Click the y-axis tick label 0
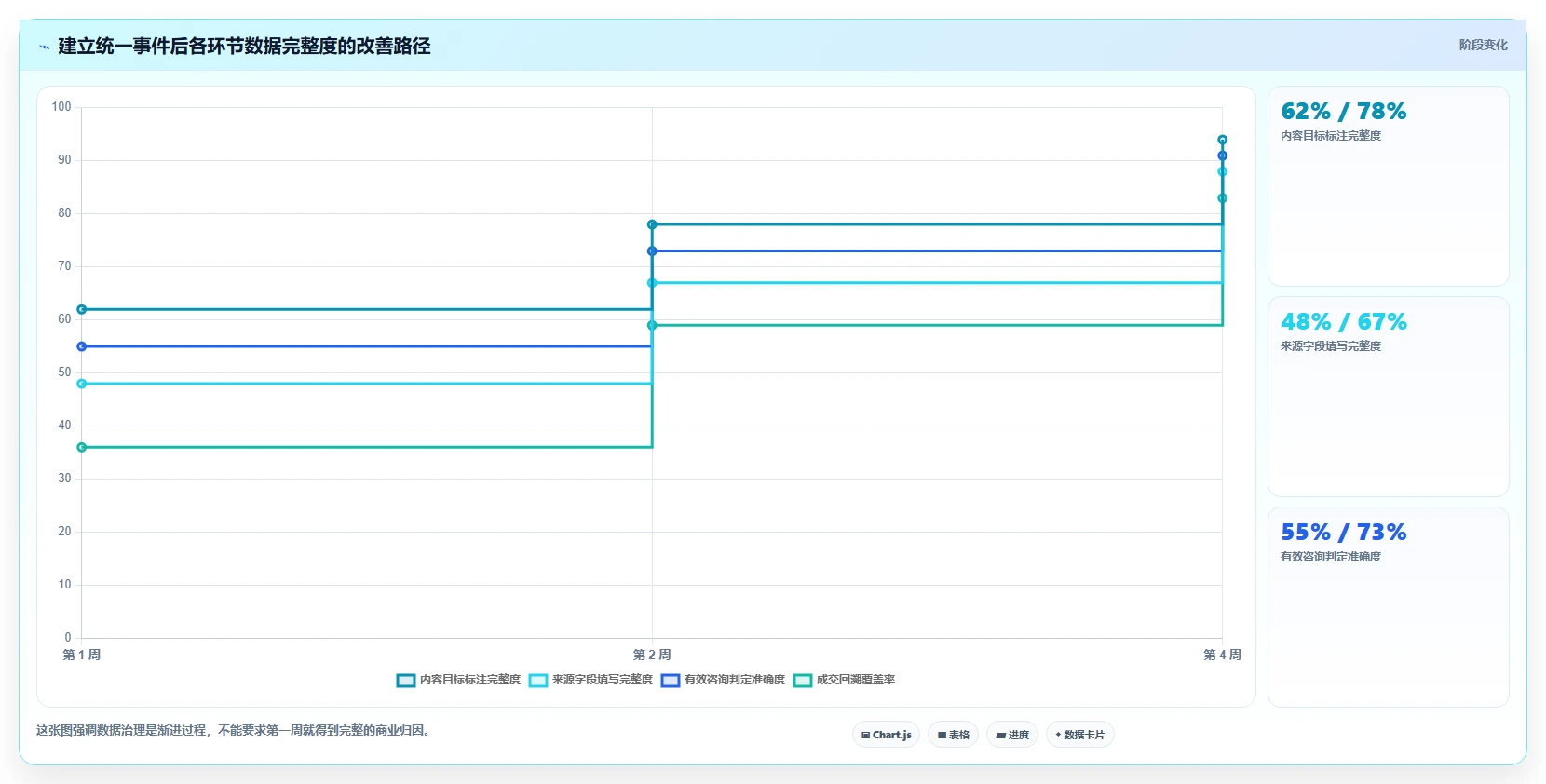 (x=68, y=638)
